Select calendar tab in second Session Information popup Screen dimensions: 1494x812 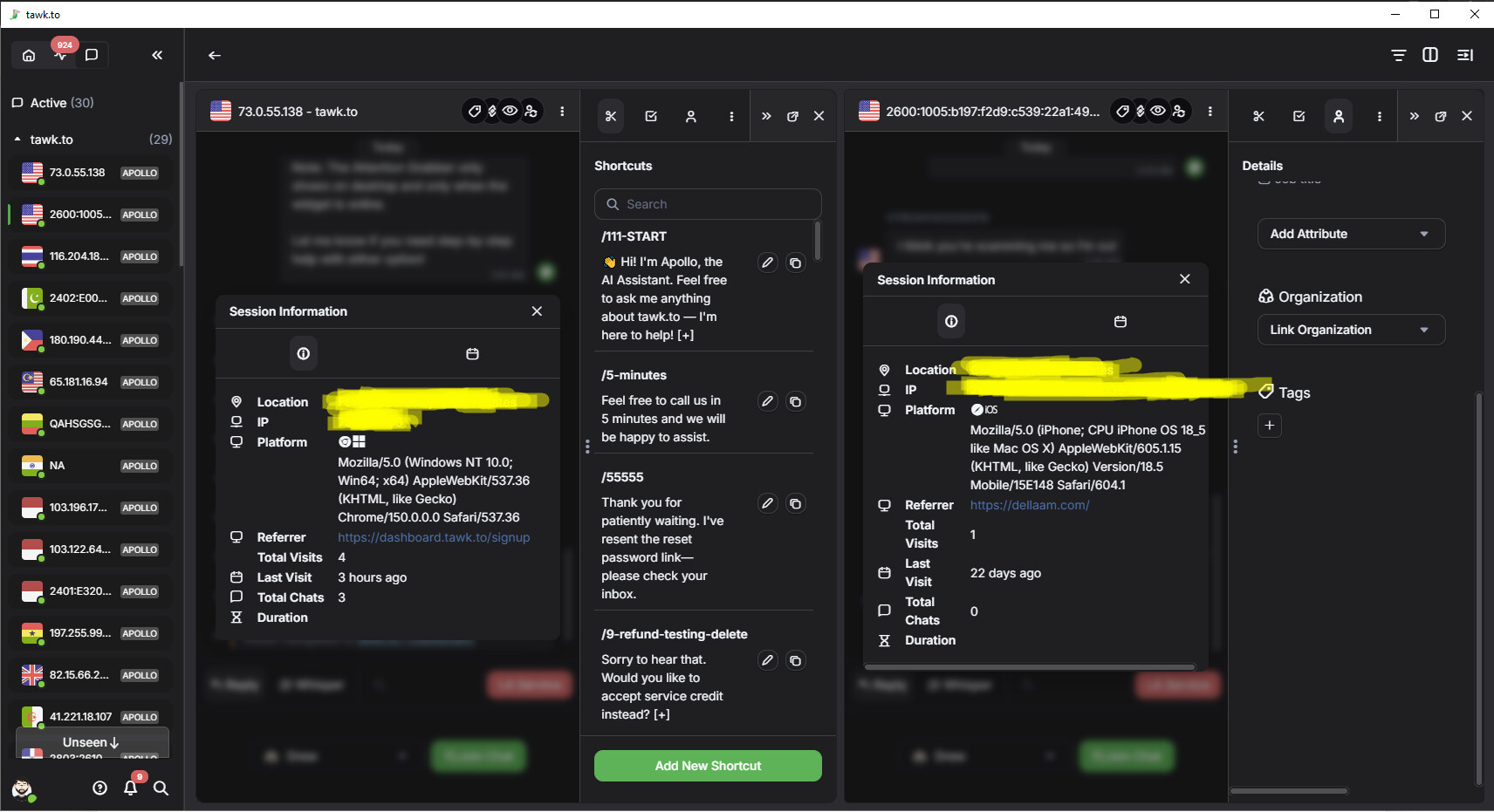[x=1120, y=322]
